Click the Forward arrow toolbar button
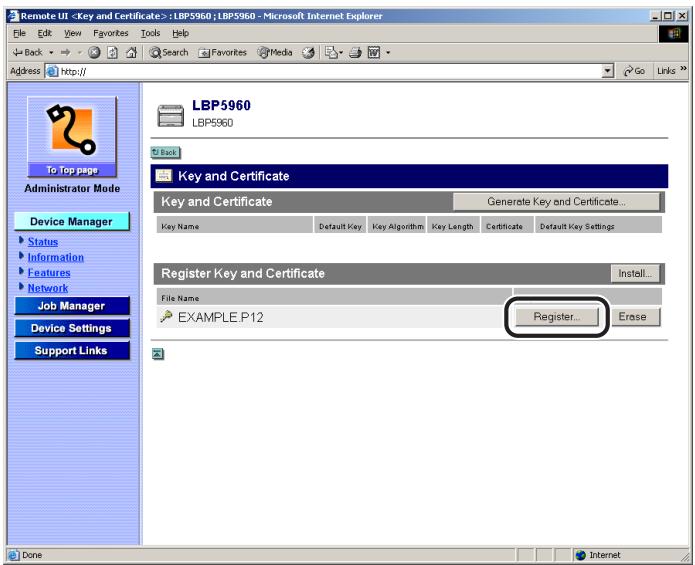695x565 pixels. (66, 53)
